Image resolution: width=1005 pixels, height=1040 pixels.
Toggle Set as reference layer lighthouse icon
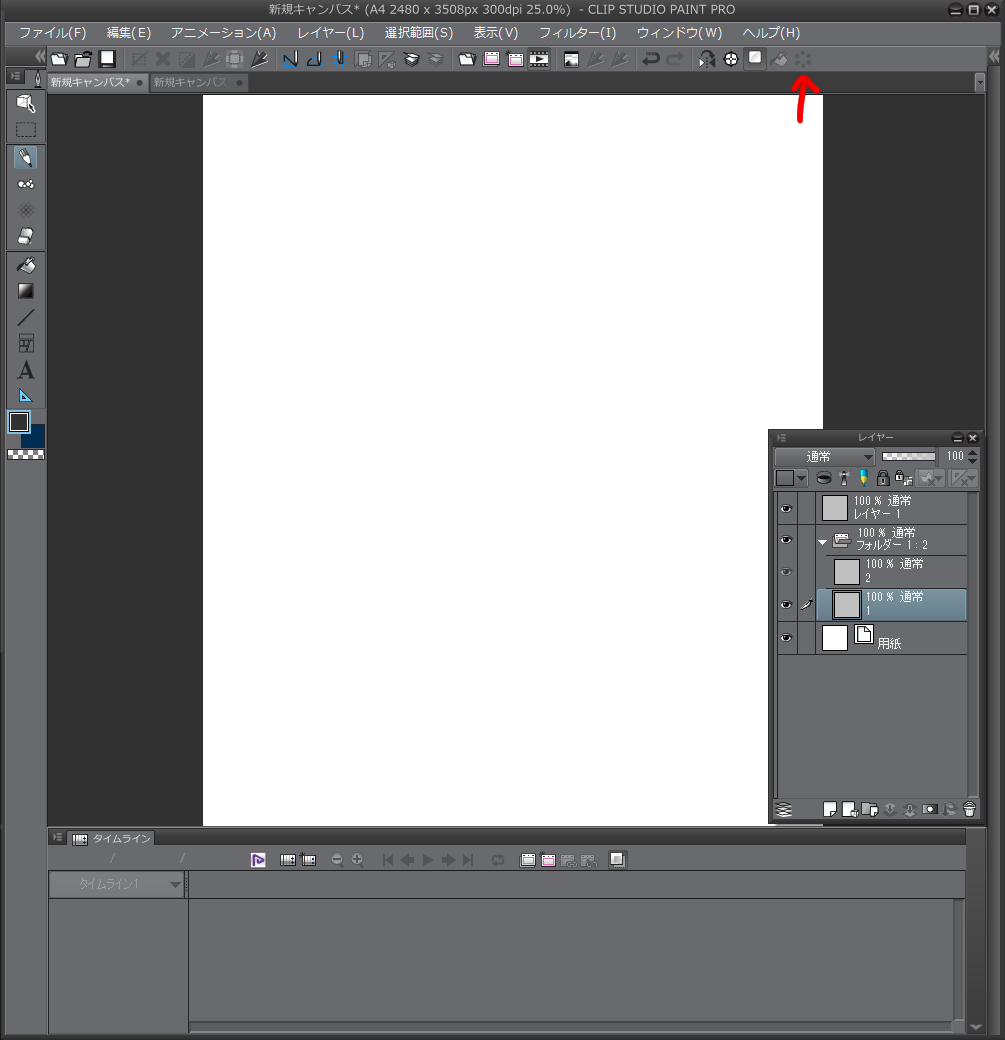point(844,478)
